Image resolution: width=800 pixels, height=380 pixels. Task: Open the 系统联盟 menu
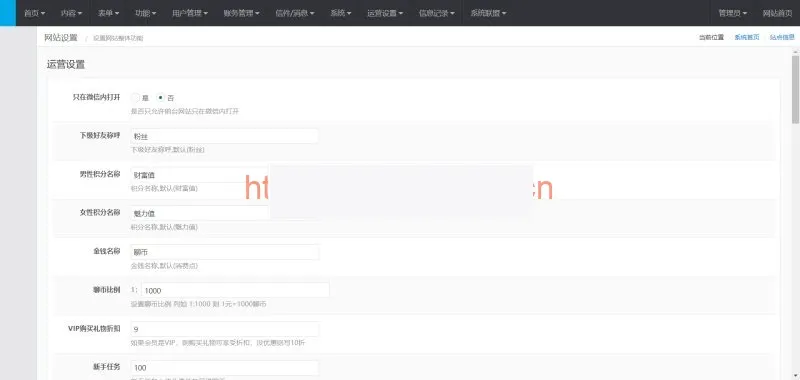[488, 13]
